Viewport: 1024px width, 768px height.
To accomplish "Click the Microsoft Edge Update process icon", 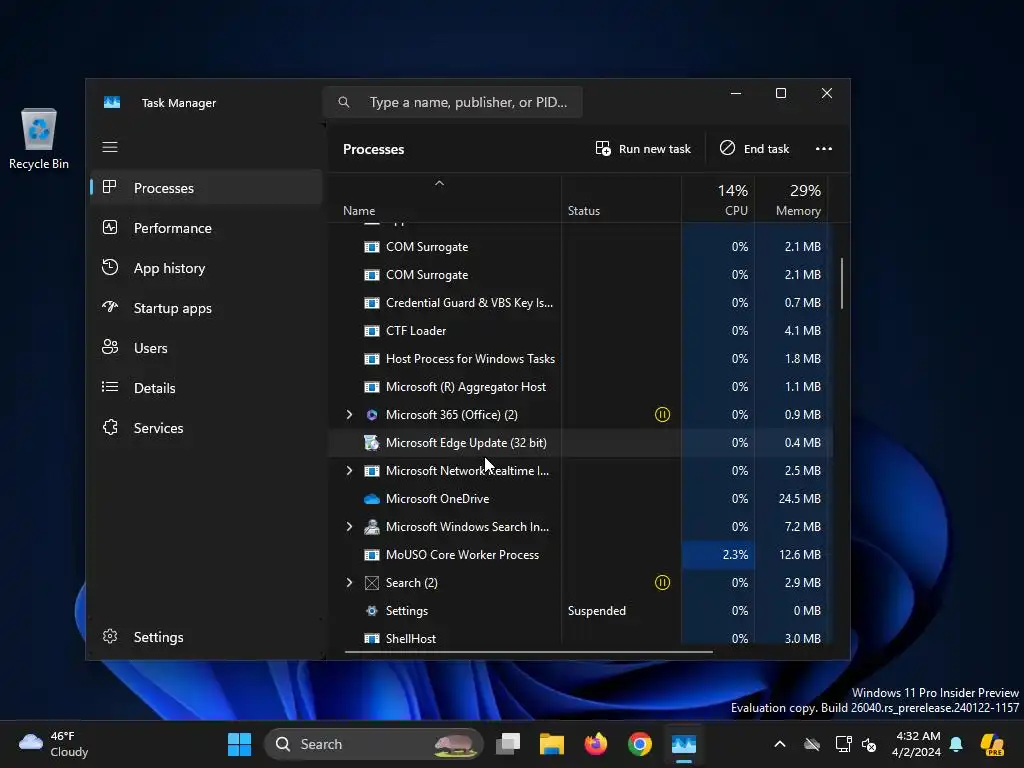I will click(x=372, y=443).
